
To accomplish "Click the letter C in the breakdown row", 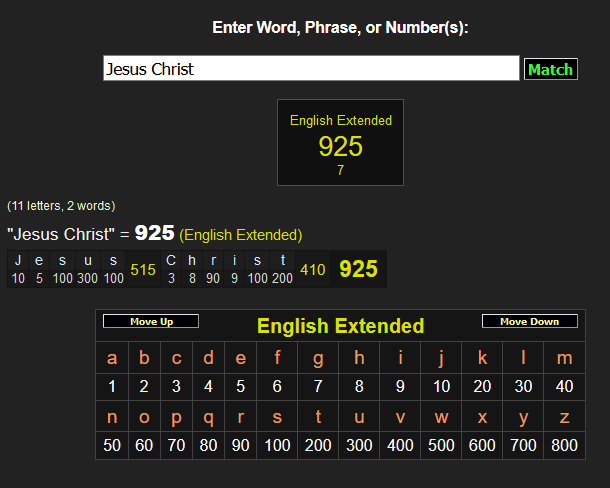I will pos(171,261).
